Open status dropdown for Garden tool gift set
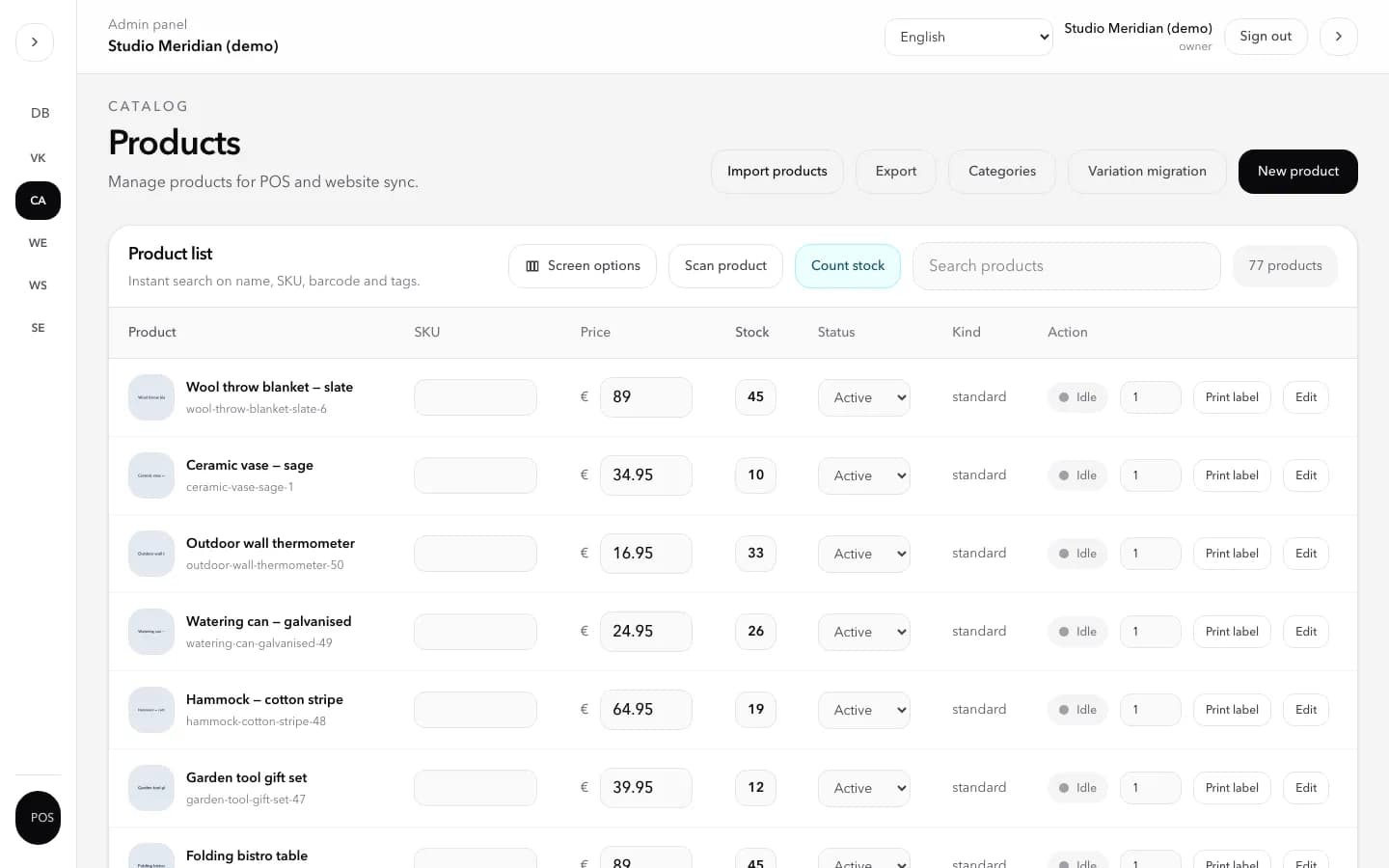This screenshot has height=868, width=1389. click(864, 788)
